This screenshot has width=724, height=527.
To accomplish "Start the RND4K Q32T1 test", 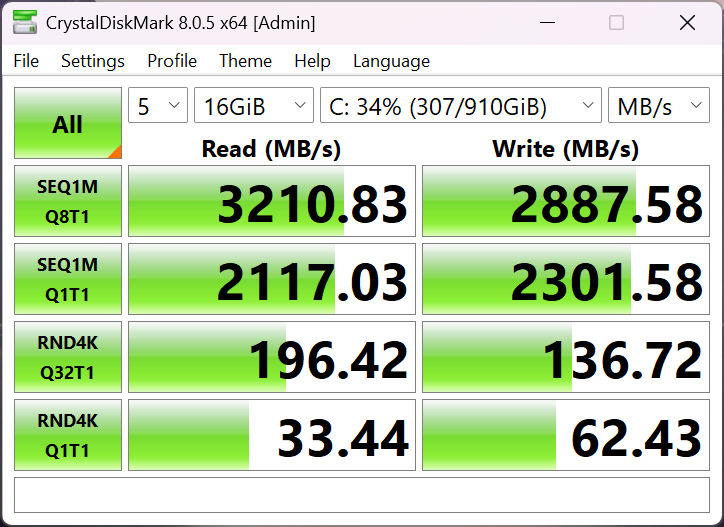I will tap(68, 357).
